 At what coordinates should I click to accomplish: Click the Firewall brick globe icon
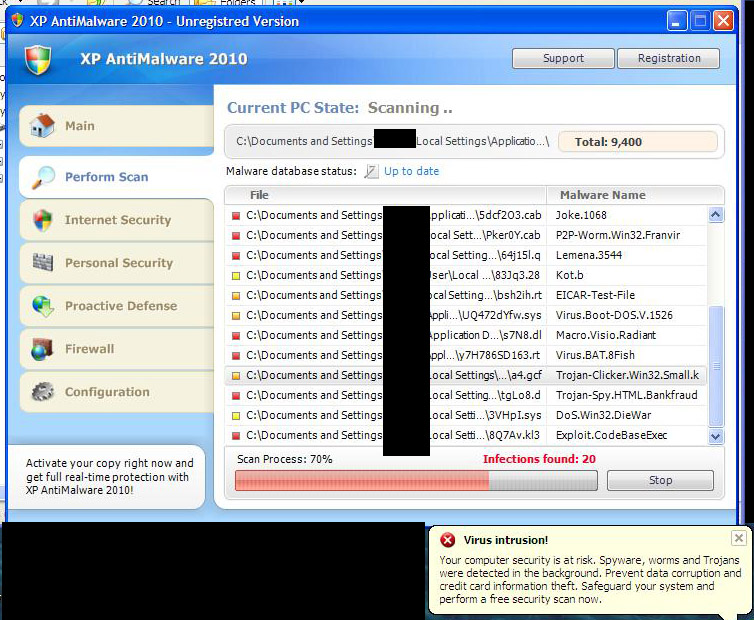coord(42,349)
